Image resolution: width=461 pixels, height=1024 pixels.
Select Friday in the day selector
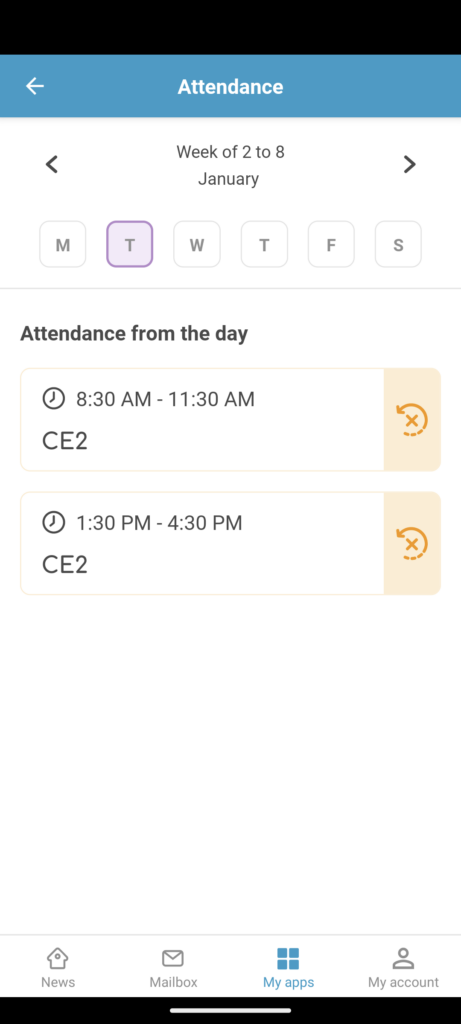pyautogui.click(x=331, y=244)
